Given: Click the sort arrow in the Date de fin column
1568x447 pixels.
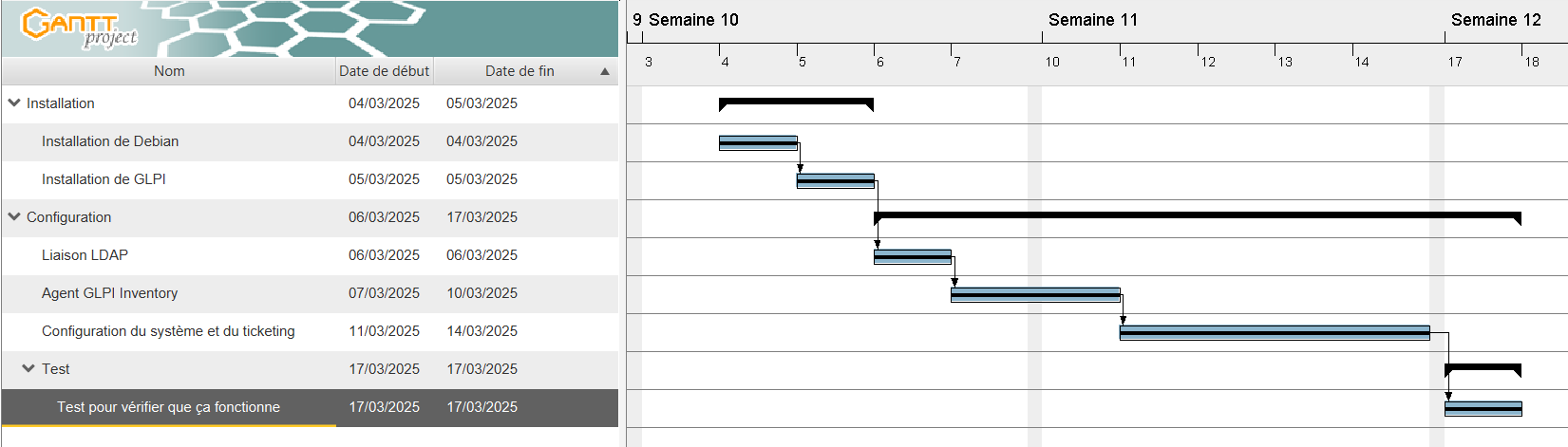Looking at the screenshot, I should [x=605, y=71].
